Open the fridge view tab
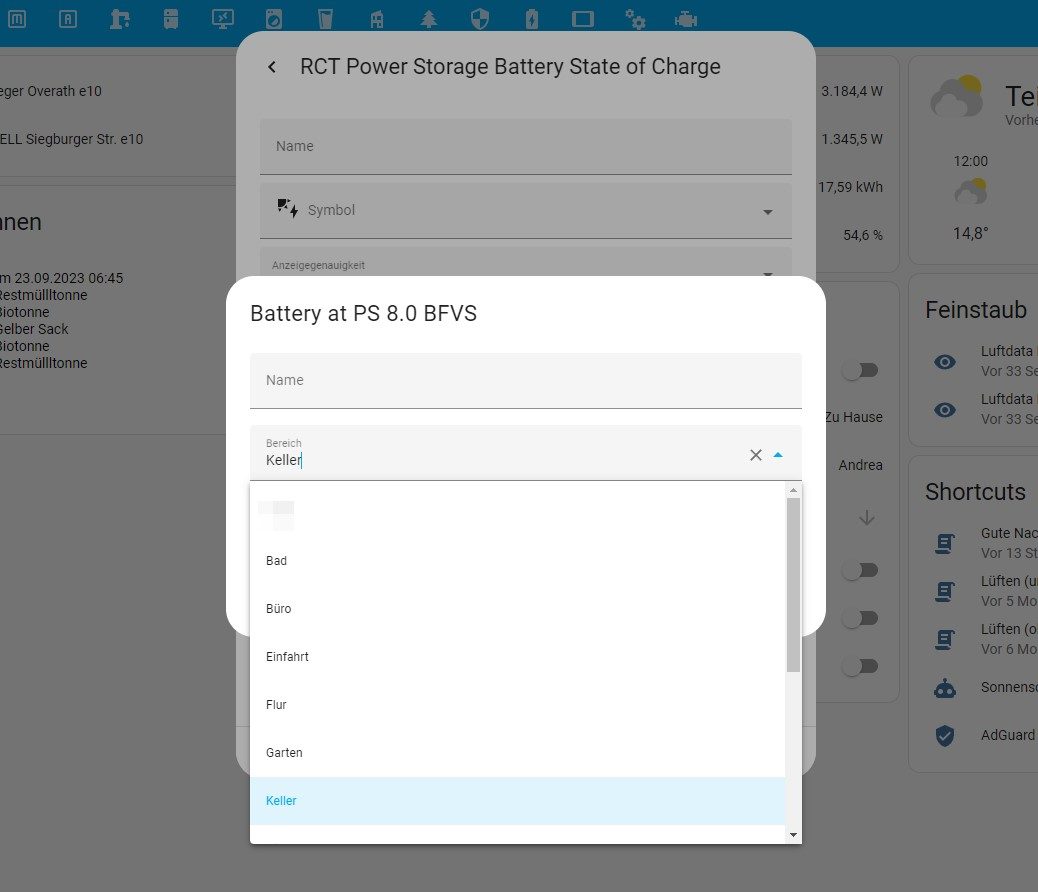Image resolution: width=1038 pixels, height=892 pixels. click(171, 19)
